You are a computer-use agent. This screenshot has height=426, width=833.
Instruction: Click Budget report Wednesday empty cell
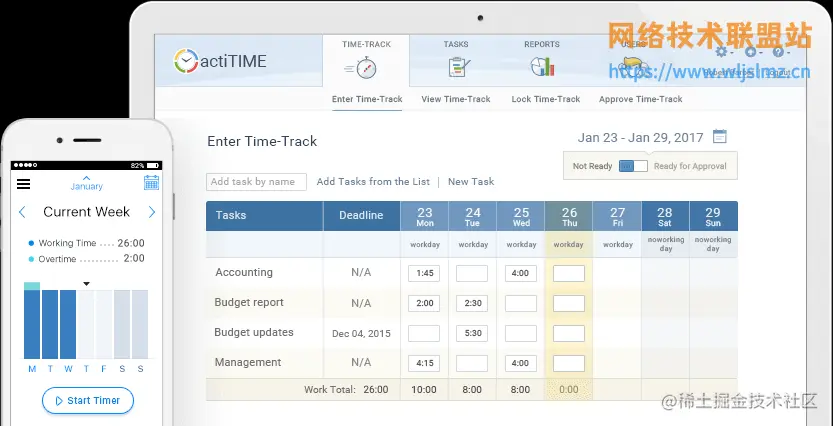pos(521,303)
